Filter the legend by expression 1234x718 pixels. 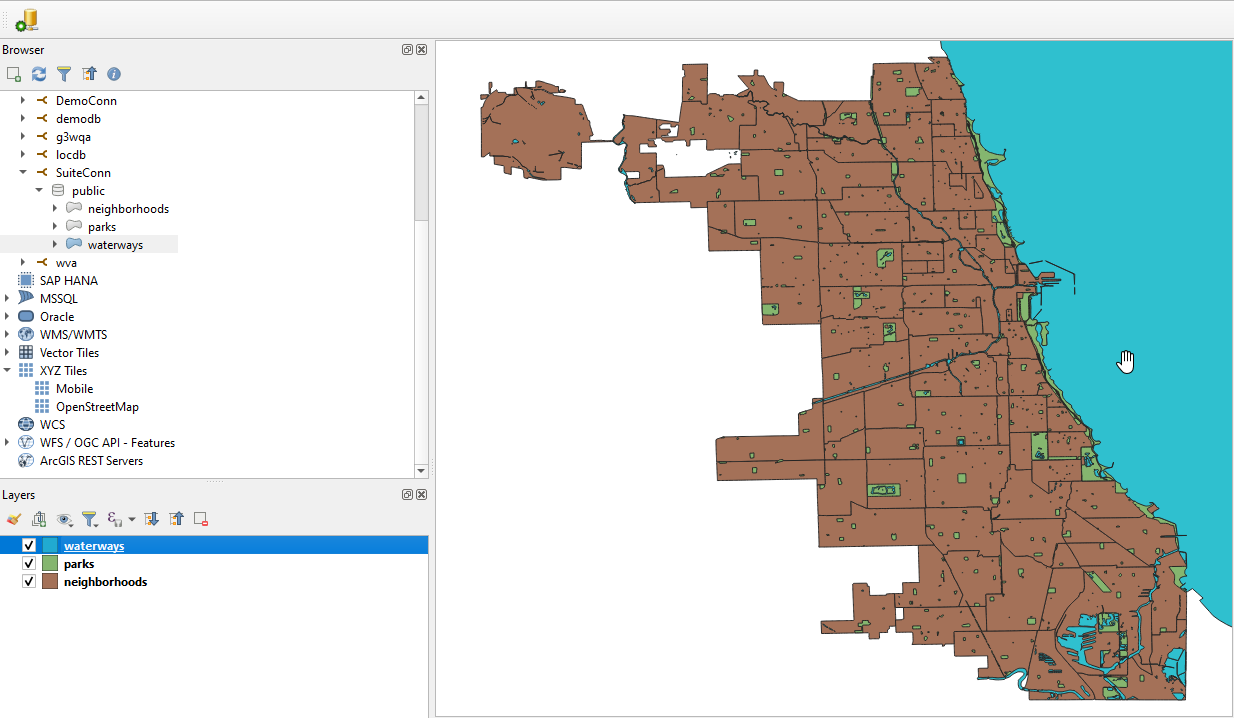click(115, 519)
